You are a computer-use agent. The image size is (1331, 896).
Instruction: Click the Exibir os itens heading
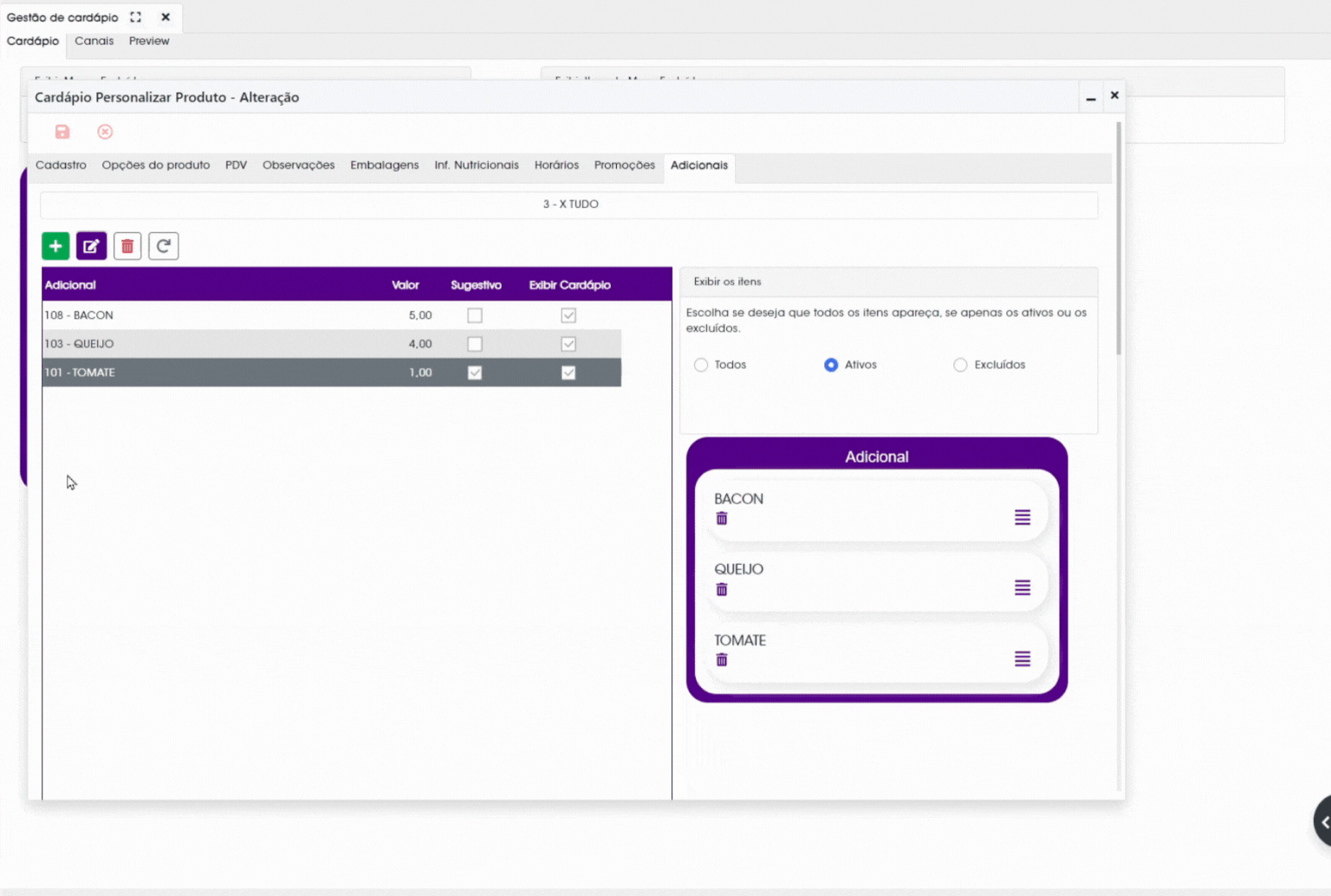coord(727,282)
